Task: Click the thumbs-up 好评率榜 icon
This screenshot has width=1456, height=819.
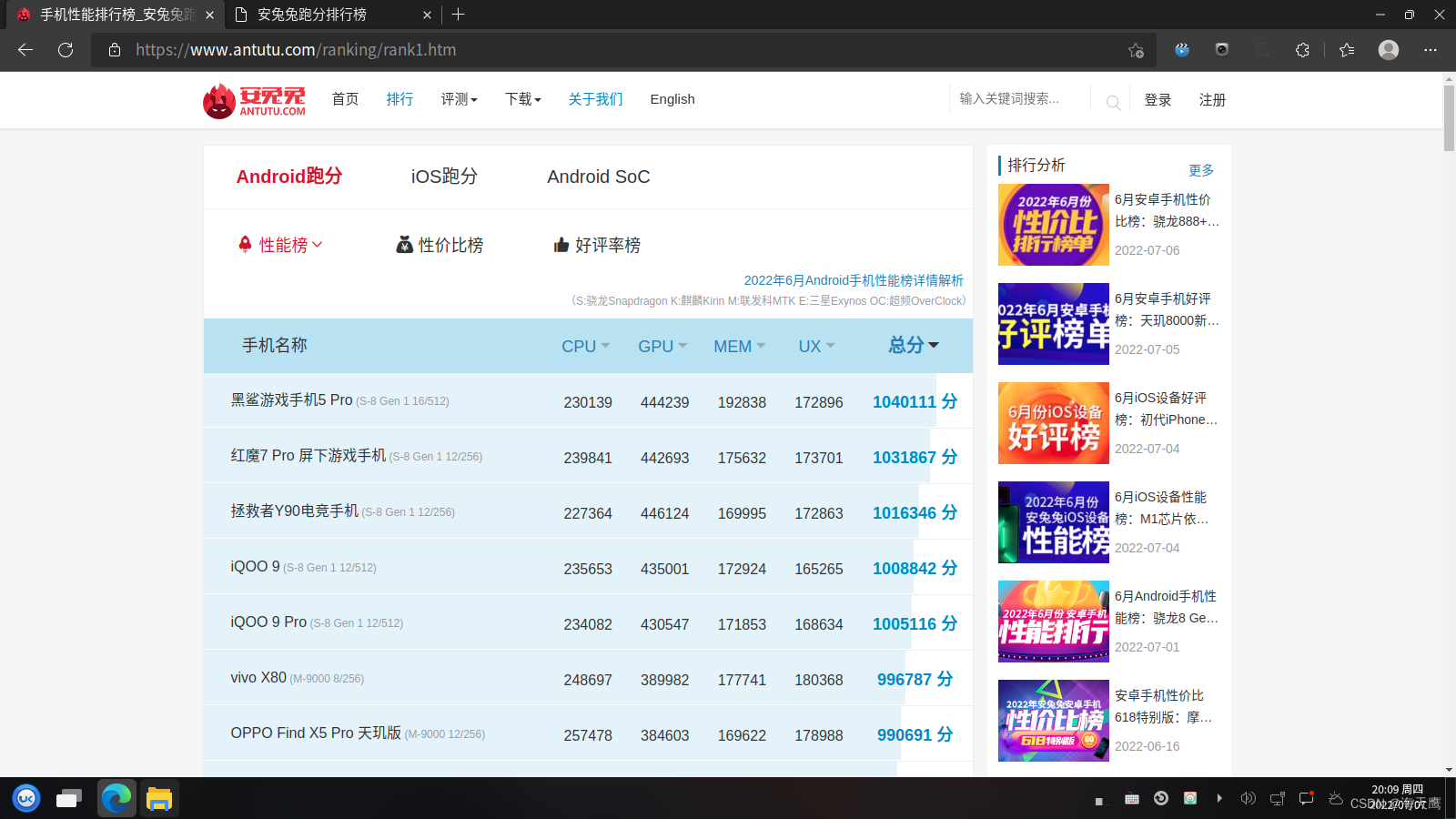Action: click(561, 245)
